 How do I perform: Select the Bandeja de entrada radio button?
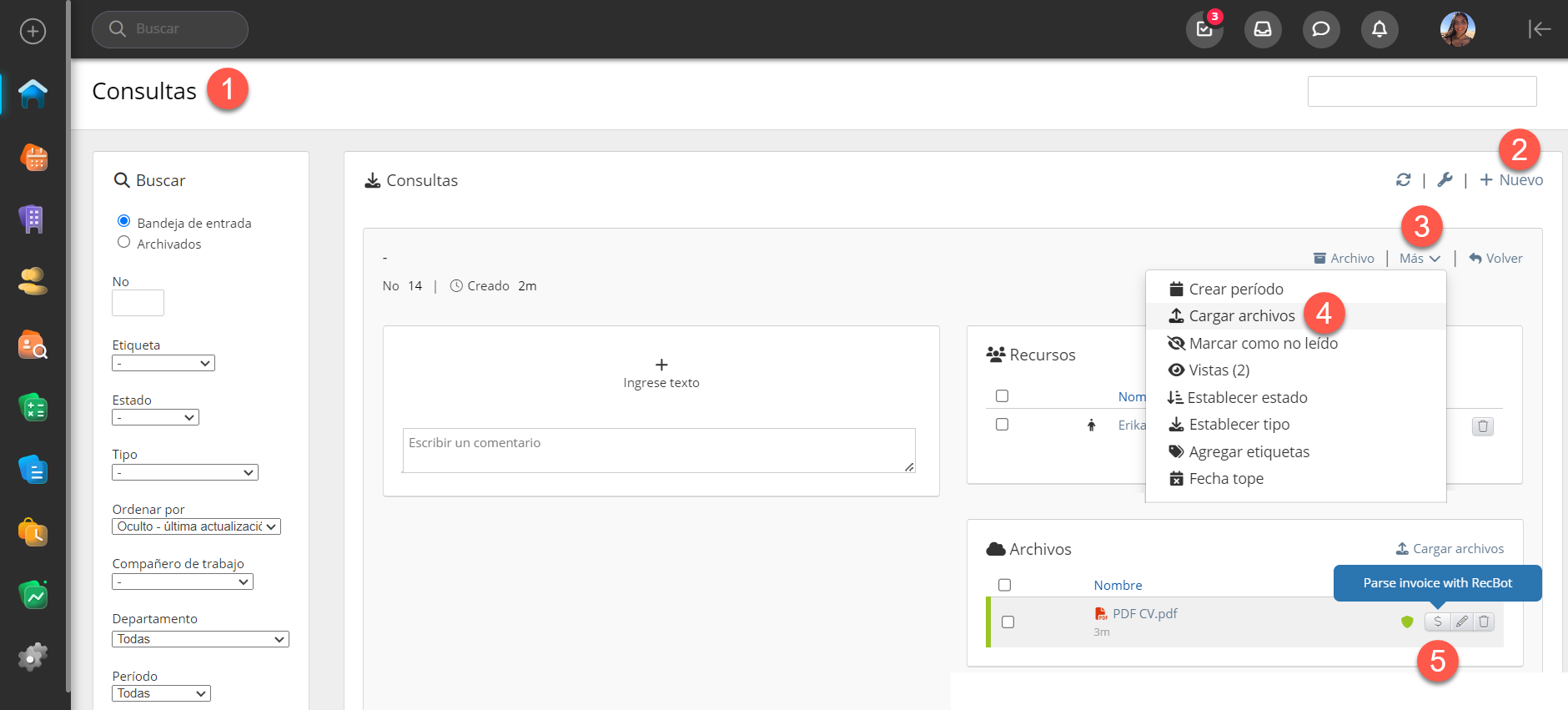(124, 221)
